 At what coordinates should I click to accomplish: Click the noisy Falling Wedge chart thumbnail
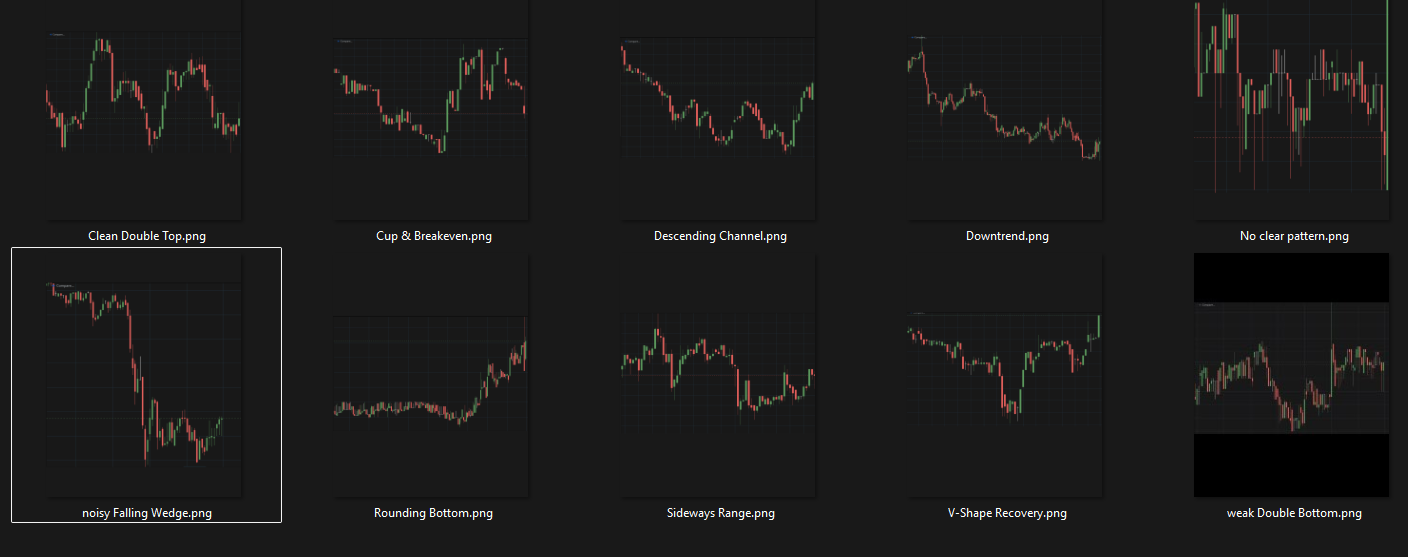(x=144, y=375)
